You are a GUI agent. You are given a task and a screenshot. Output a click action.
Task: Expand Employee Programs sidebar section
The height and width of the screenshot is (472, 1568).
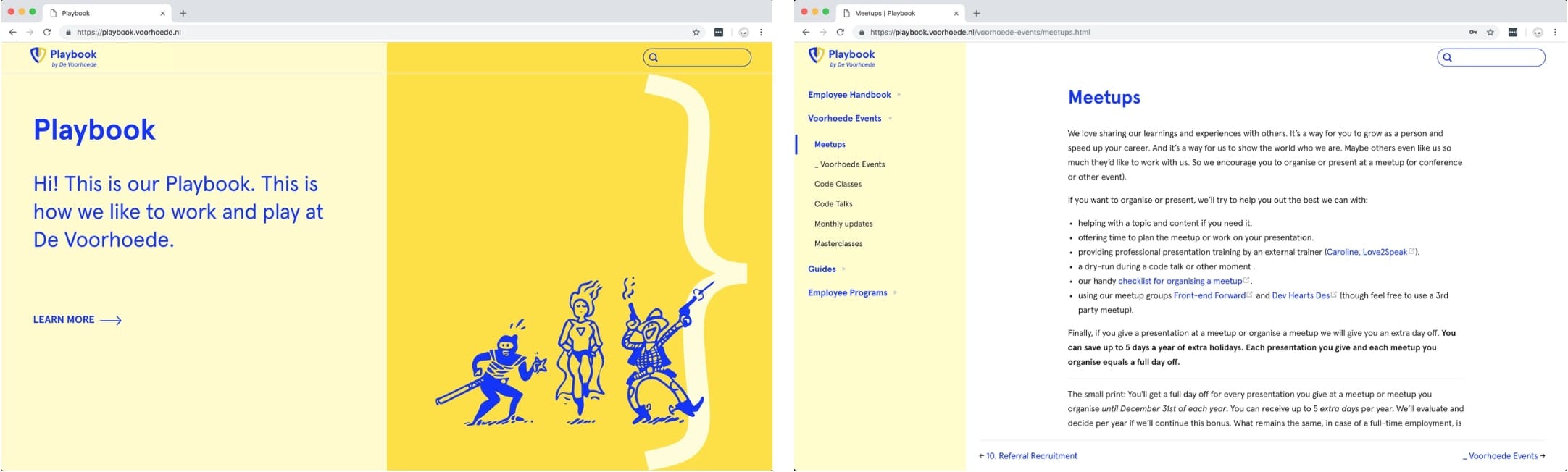click(x=853, y=293)
